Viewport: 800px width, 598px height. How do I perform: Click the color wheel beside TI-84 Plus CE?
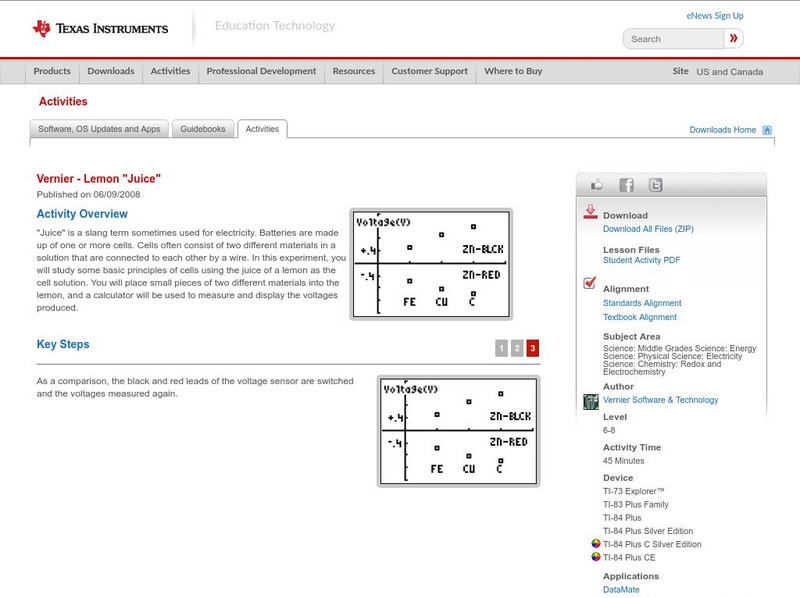(595, 556)
